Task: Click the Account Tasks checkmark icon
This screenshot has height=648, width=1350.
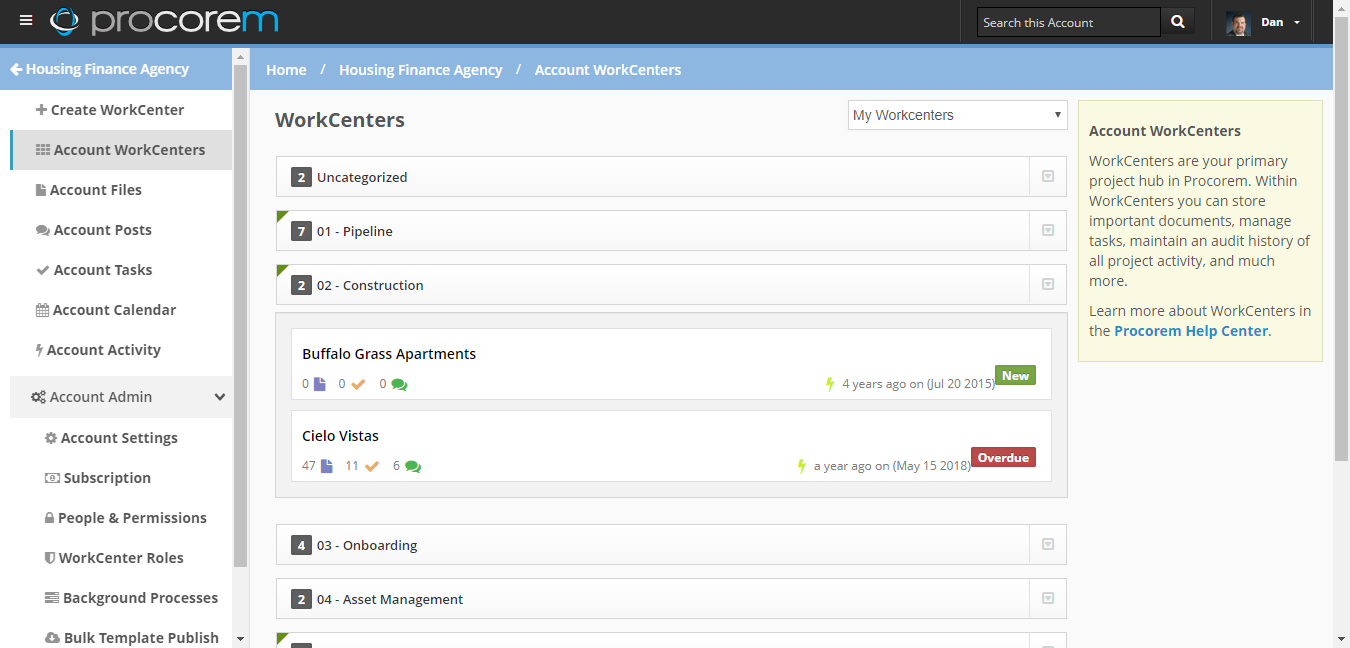Action: pyautogui.click(x=42, y=269)
